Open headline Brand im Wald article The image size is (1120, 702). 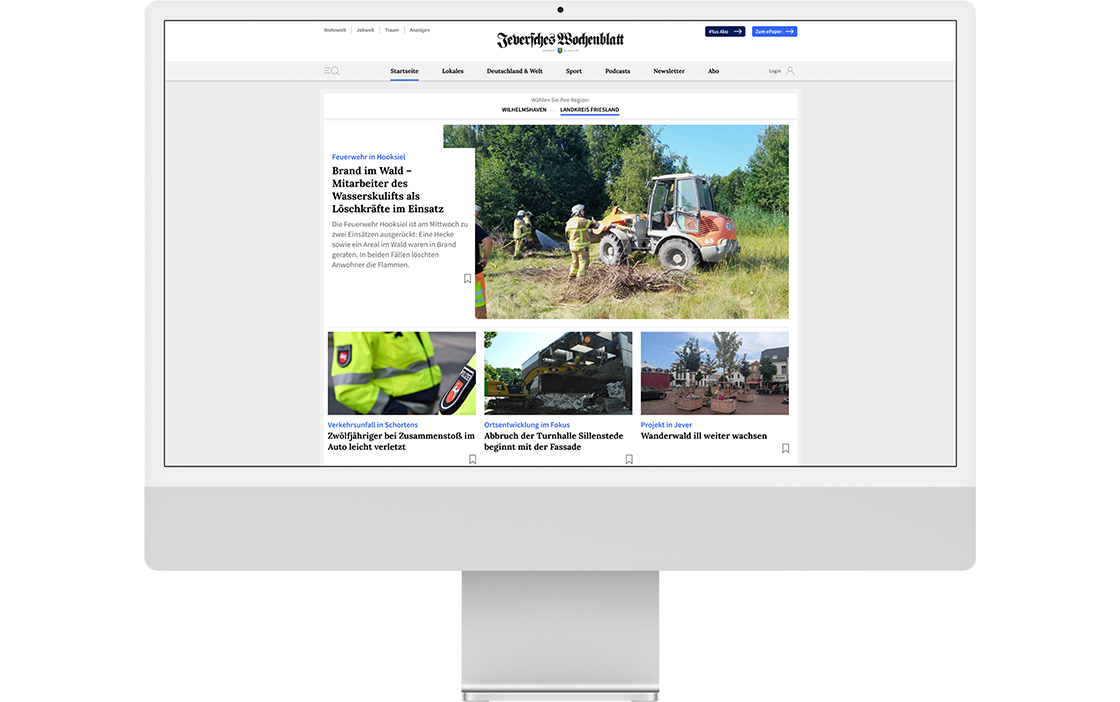tap(387, 189)
